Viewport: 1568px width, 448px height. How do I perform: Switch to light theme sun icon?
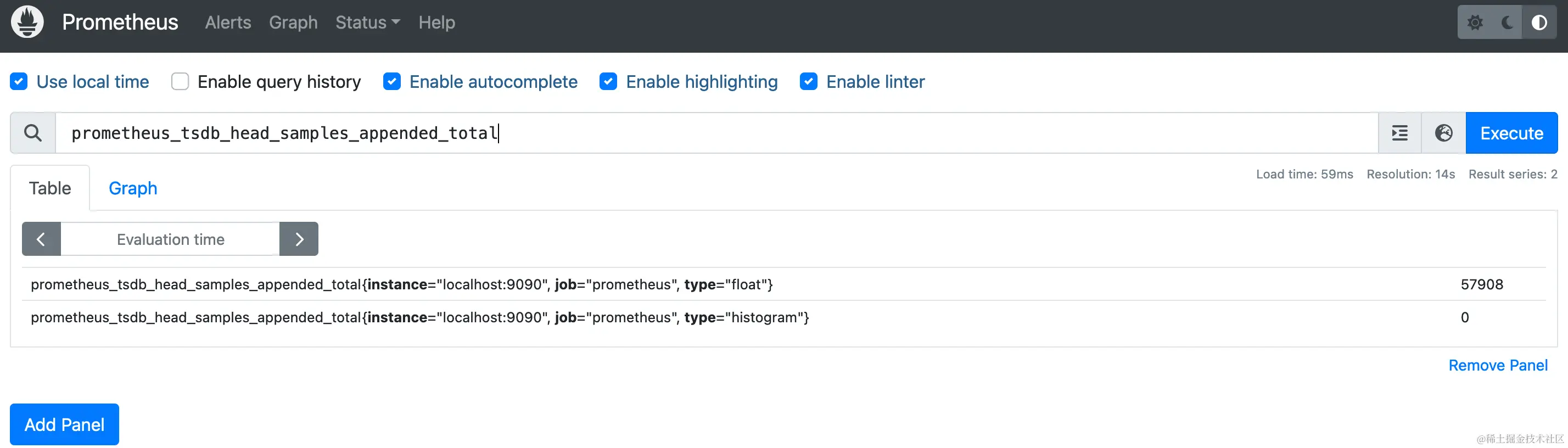coord(1475,23)
